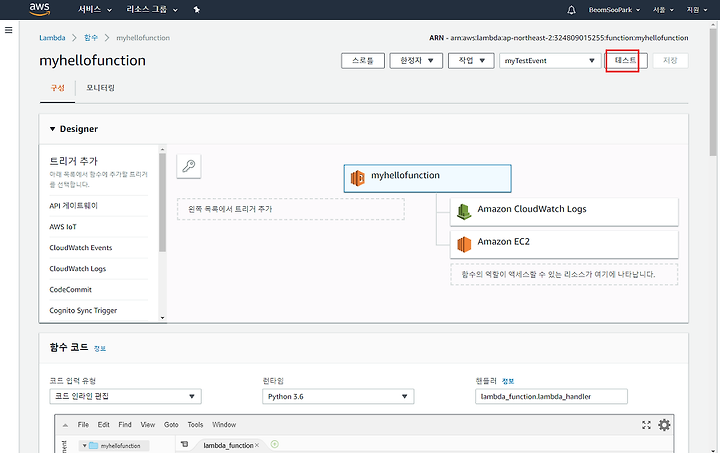Screen dimensions: 720x453
Task: Add Cognito Sync Trigger
Action: 83,311
